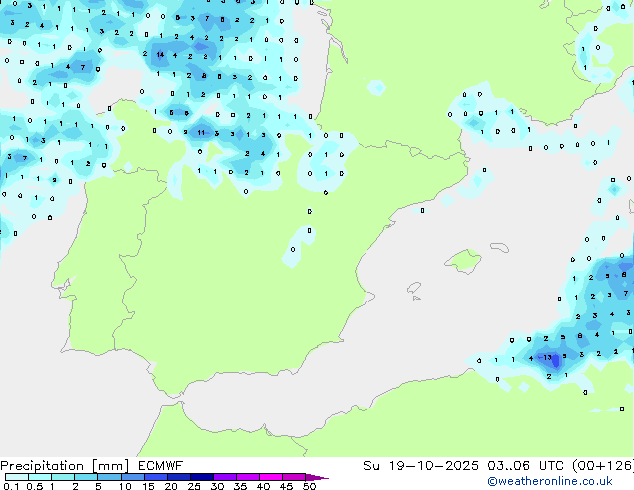634x490 pixels.
Task: Click the 30–35 mm purple legend swatch
Action: 224,477
